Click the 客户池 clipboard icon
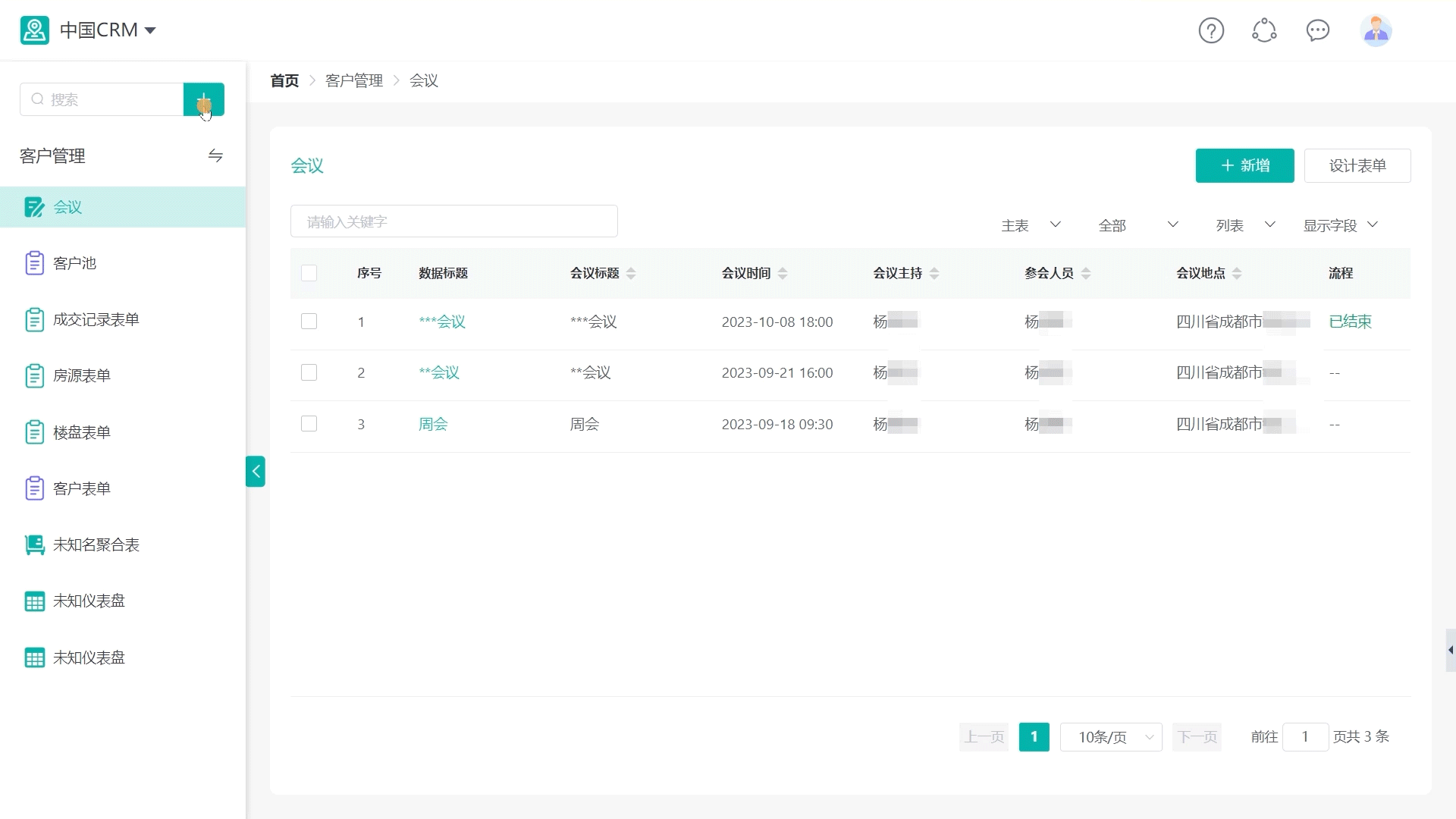This screenshot has height=819, width=1456. click(34, 263)
